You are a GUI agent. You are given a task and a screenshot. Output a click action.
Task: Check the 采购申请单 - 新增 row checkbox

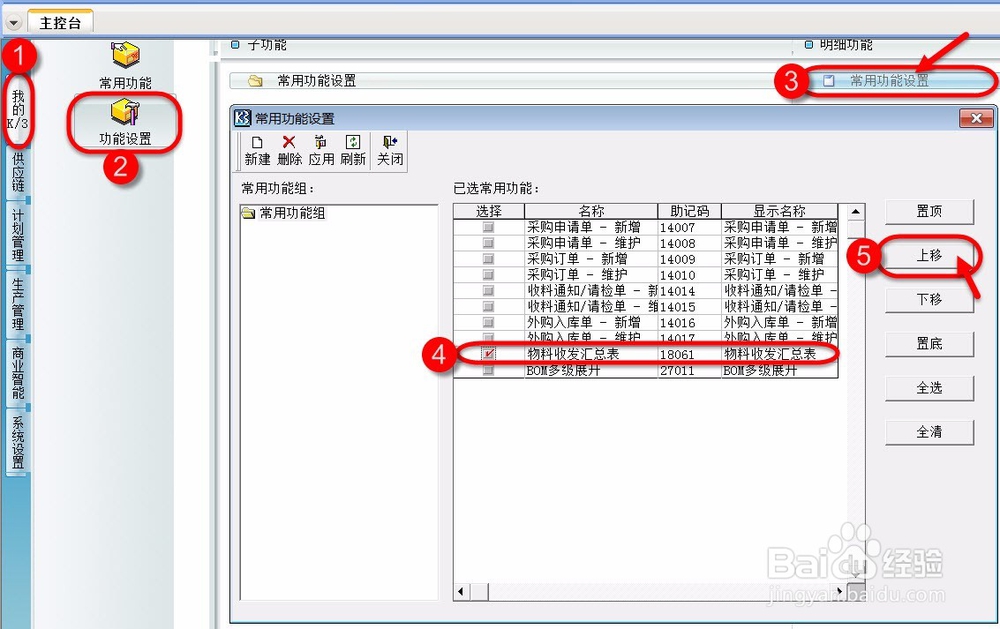click(488, 225)
